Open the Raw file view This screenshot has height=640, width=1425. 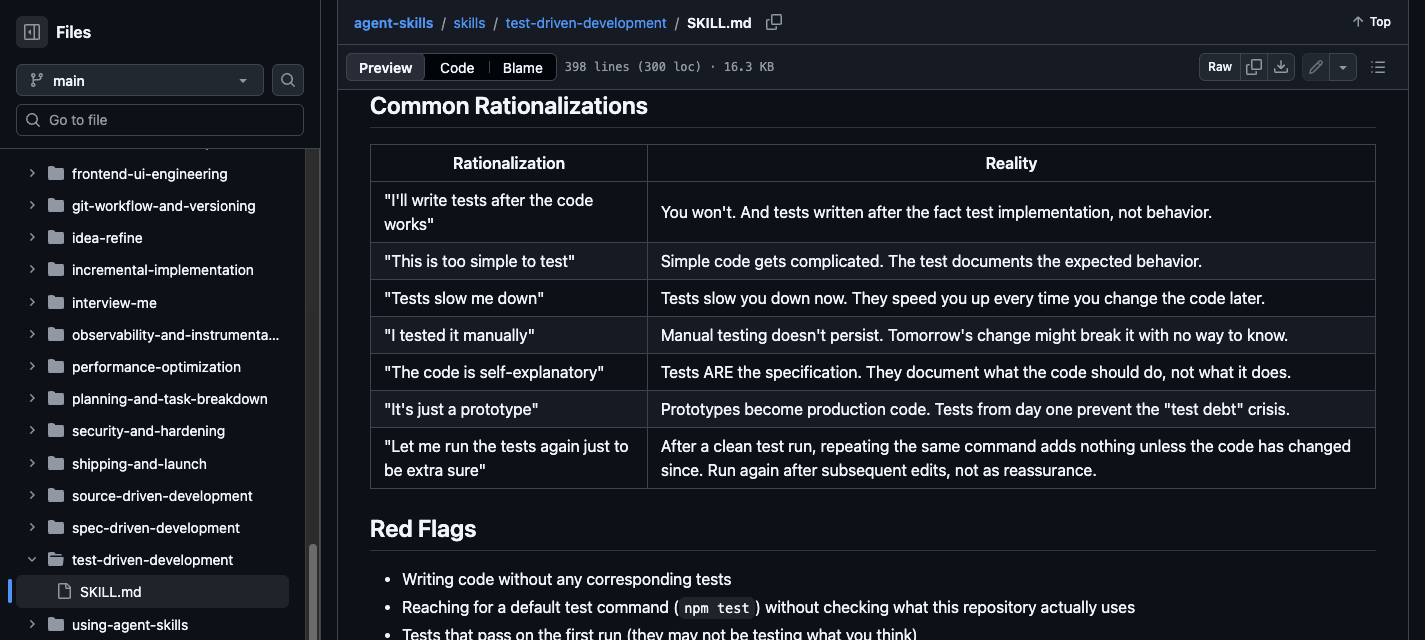pyautogui.click(x=1220, y=67)
